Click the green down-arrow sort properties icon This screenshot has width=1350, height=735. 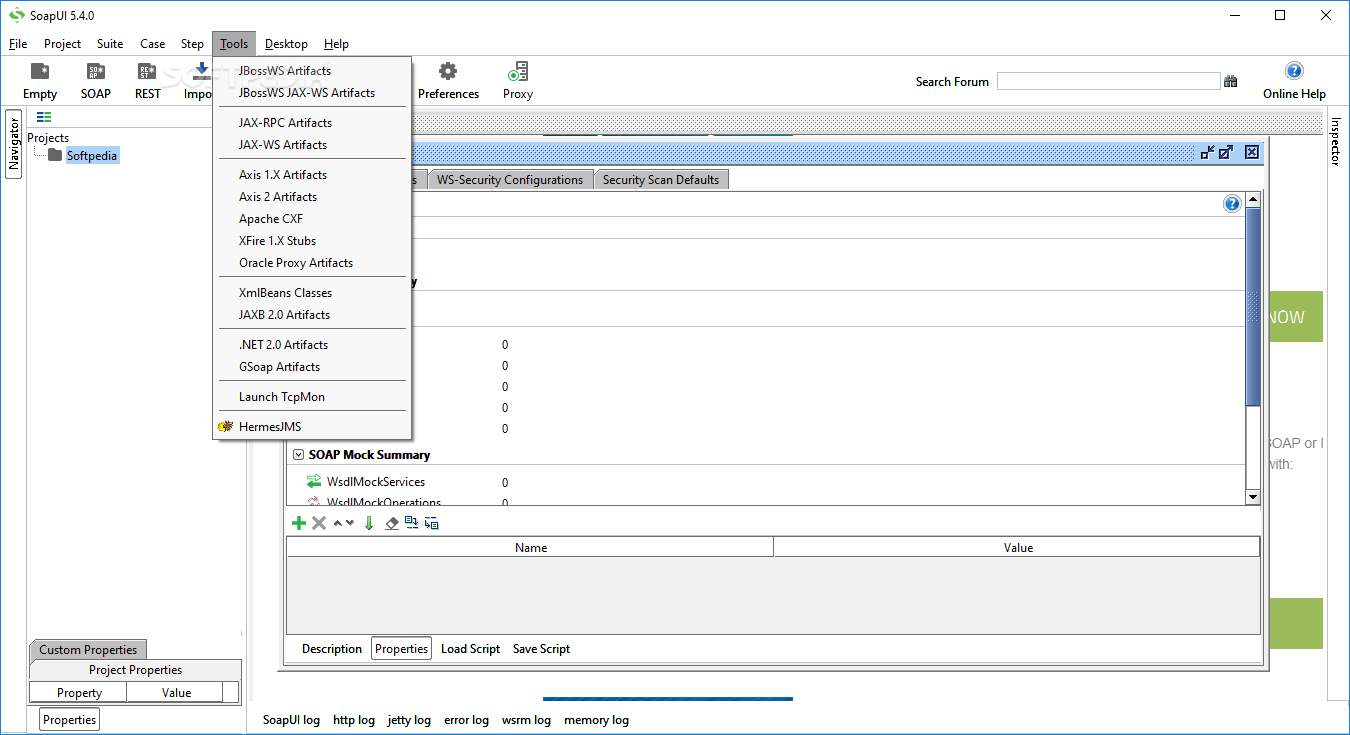point(369,523)
